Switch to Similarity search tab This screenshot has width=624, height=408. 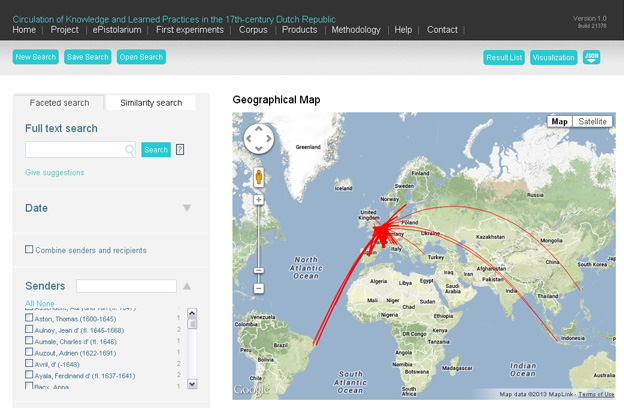(x=151, y=103)
